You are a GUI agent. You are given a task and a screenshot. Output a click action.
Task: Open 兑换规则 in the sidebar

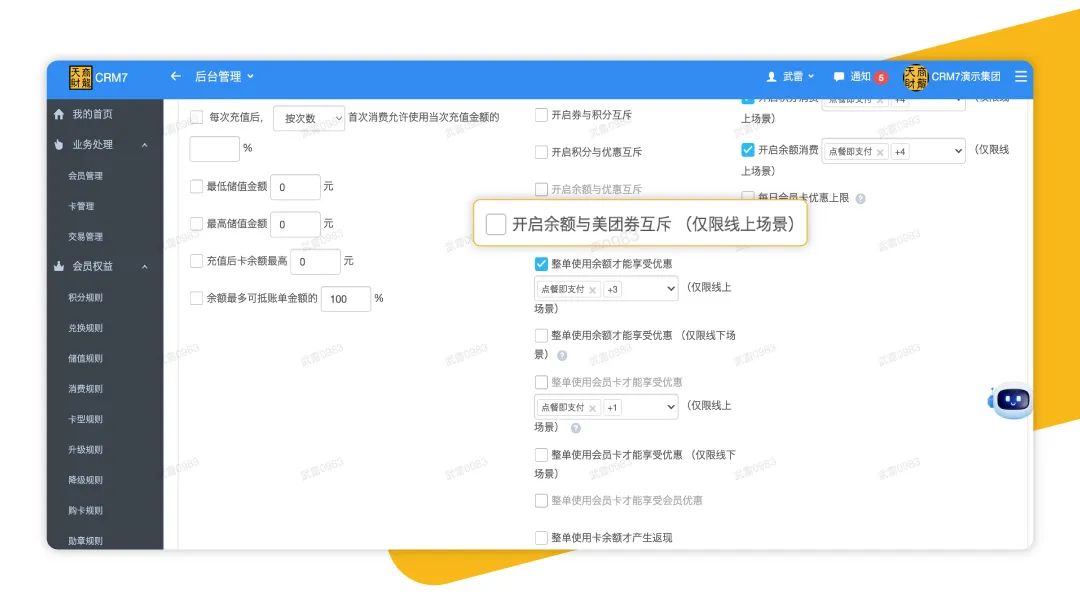(85, 328)
